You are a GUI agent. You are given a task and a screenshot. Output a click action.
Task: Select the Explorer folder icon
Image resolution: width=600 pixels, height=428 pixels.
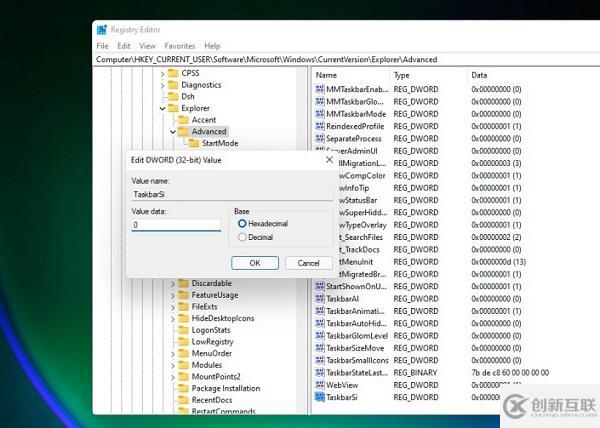tap(173, 108)
